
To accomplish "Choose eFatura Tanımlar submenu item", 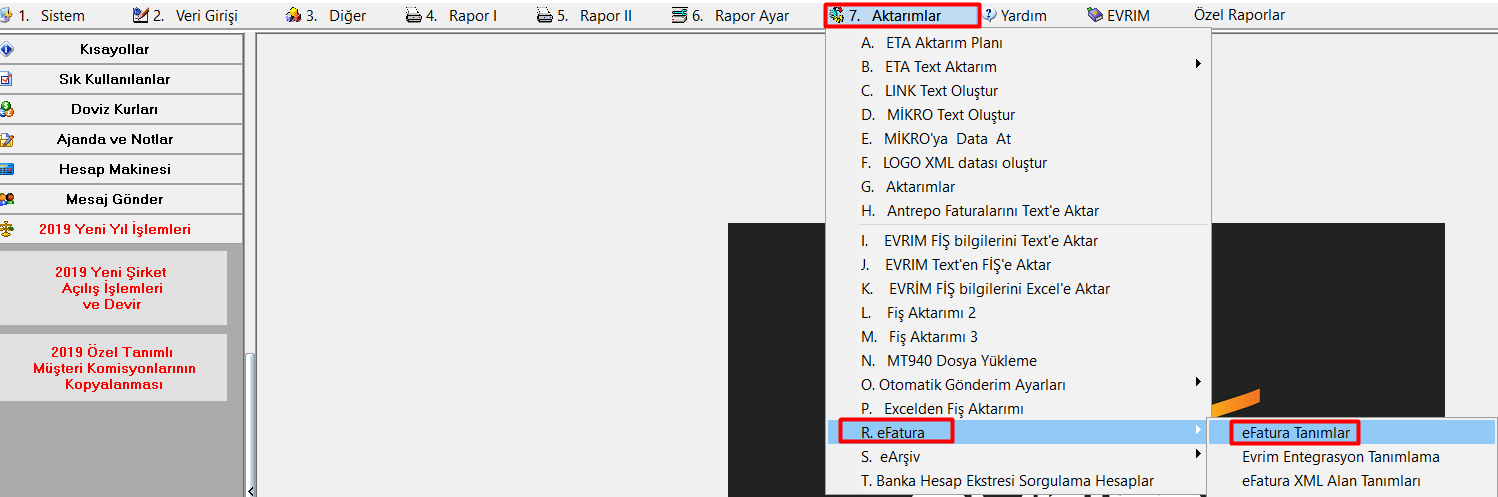I will point(1353,433).
